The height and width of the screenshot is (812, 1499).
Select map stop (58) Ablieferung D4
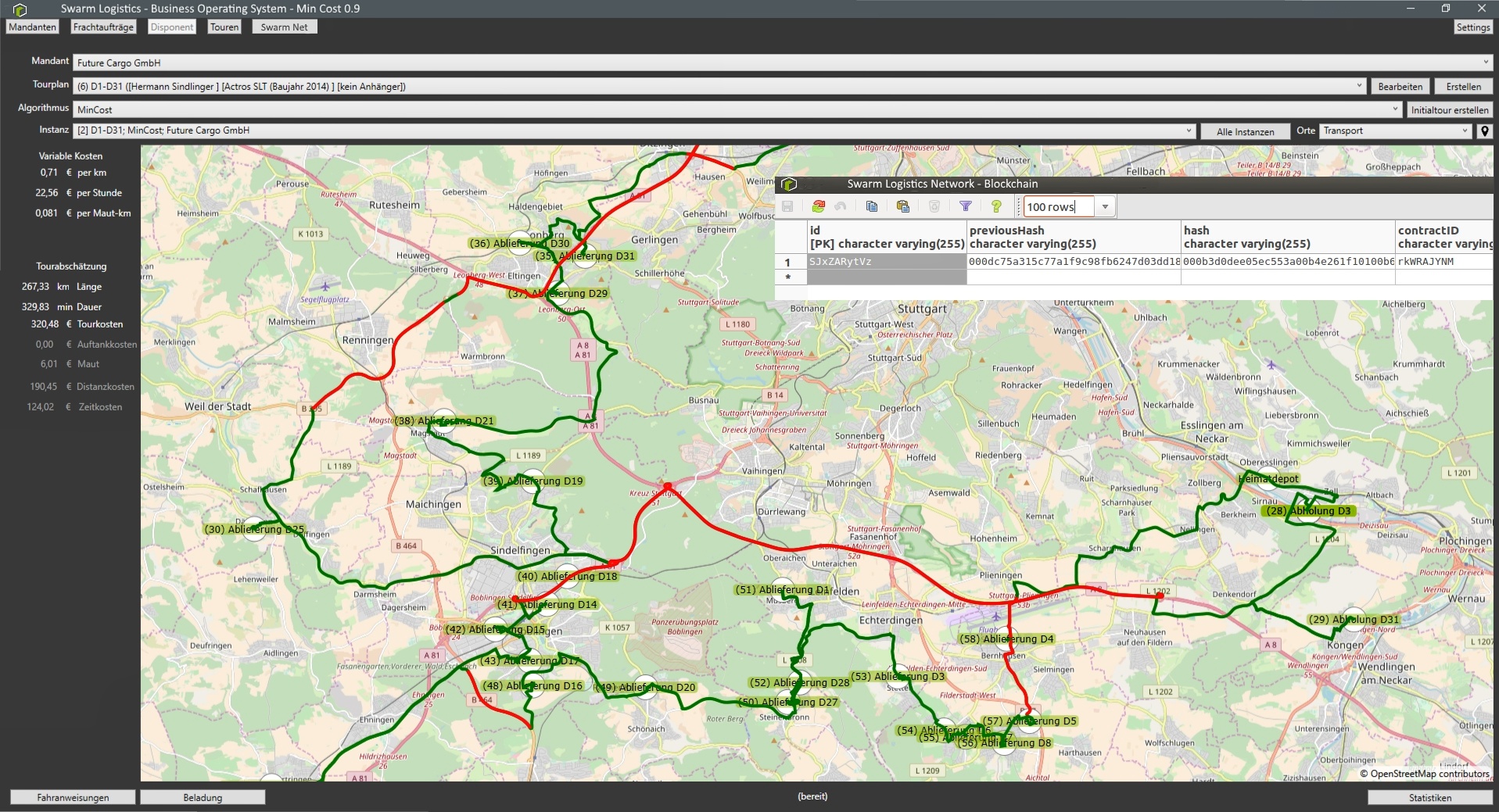[1006, 639]
